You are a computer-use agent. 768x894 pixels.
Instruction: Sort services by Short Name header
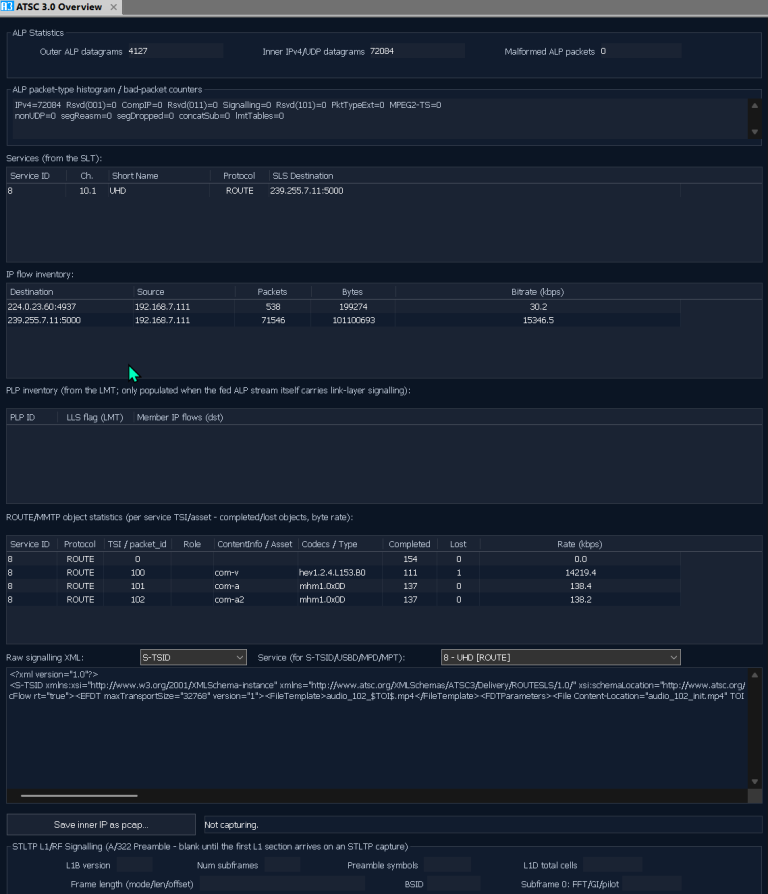(x=159, y=176)
